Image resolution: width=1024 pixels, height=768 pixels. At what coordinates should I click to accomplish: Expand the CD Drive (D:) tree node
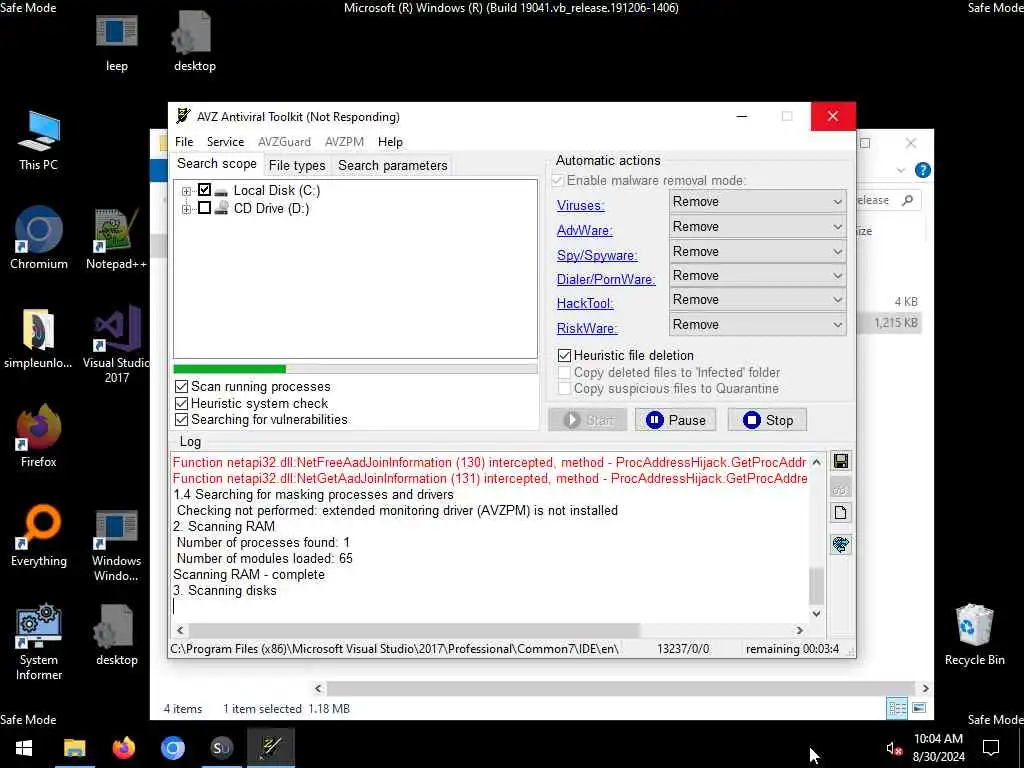tap(186, 209)
